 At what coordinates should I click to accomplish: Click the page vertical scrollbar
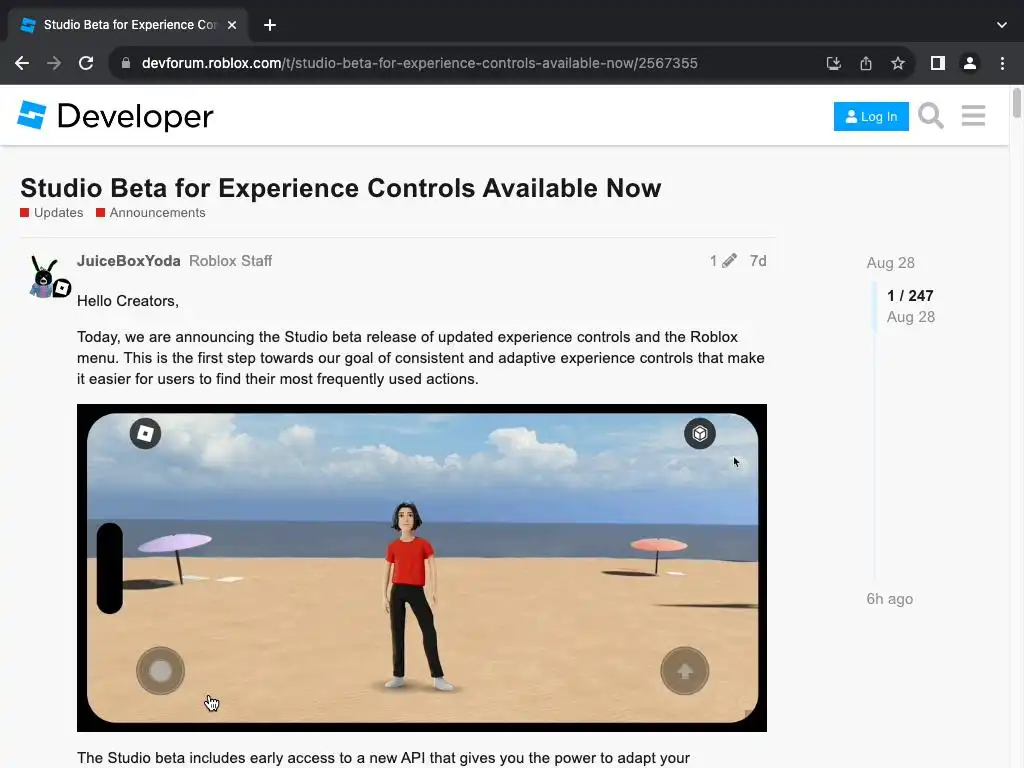[x=1016, y=103]
